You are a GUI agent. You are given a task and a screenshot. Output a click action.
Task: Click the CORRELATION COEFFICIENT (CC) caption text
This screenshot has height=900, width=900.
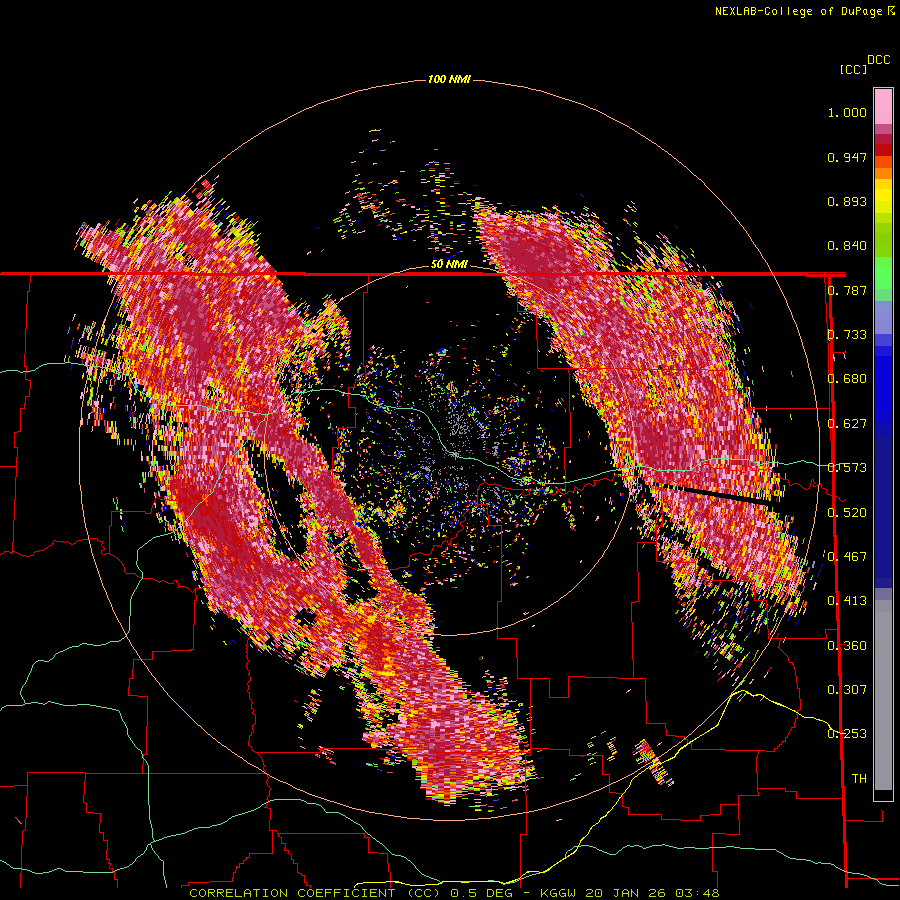pyautogui.click(x=315, y=893)
